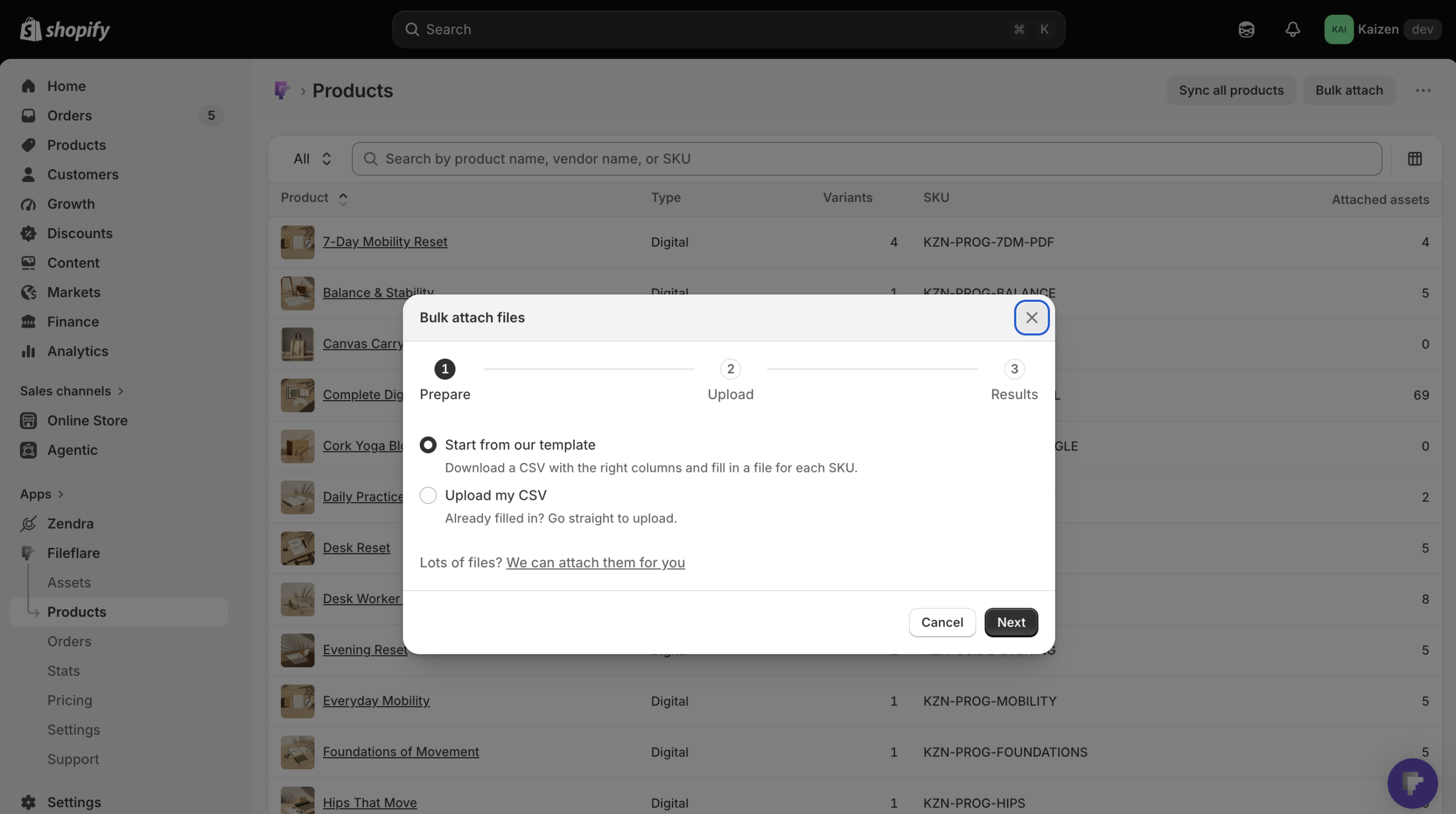This screenshot has height=814, width=1456.
Task: Open Customers in the sidebar
Action: (119, 175)
